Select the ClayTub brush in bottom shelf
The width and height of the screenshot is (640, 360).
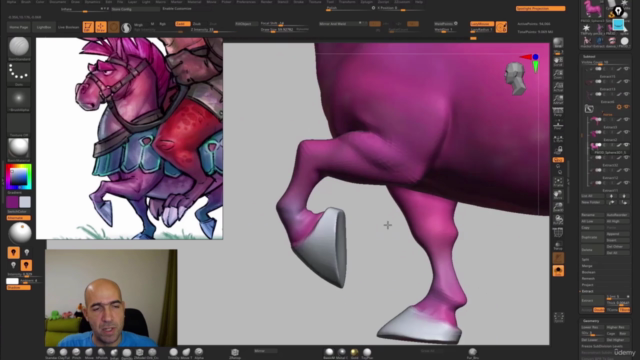pos(63,353)
